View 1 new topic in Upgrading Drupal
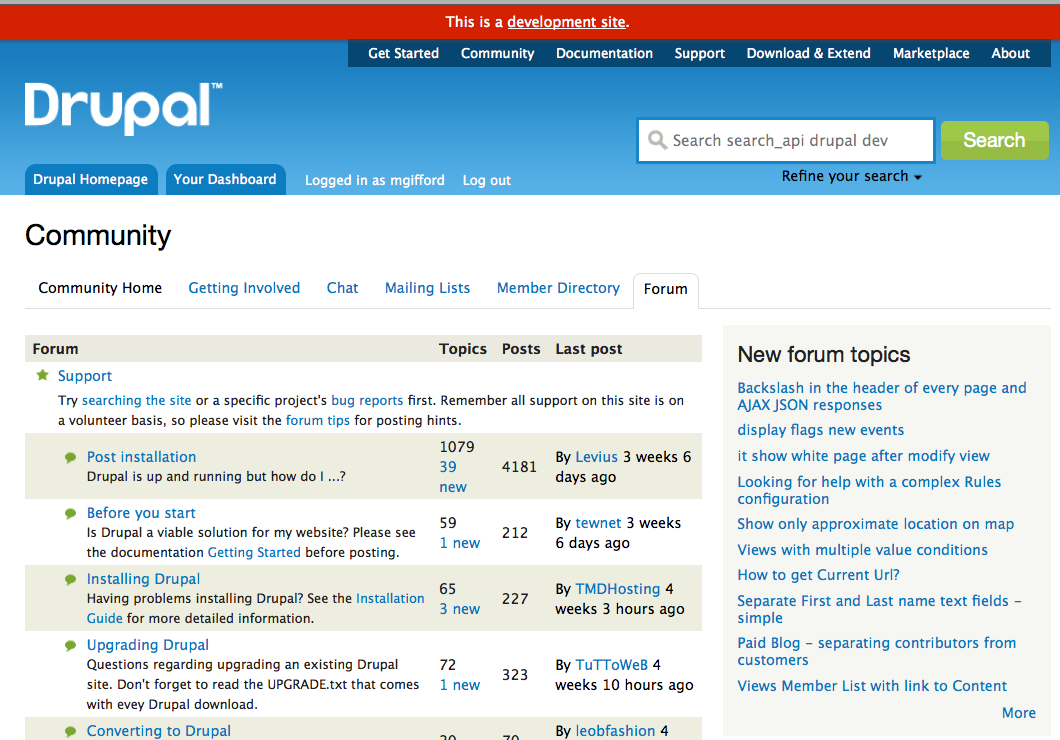This screenshot has height=740, width=1060. tap(460, 685)
